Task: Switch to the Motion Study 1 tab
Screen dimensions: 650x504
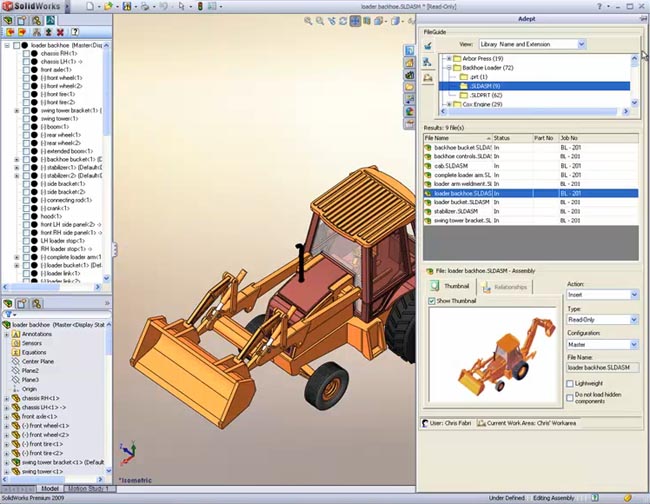Action: tap(88, 489)
